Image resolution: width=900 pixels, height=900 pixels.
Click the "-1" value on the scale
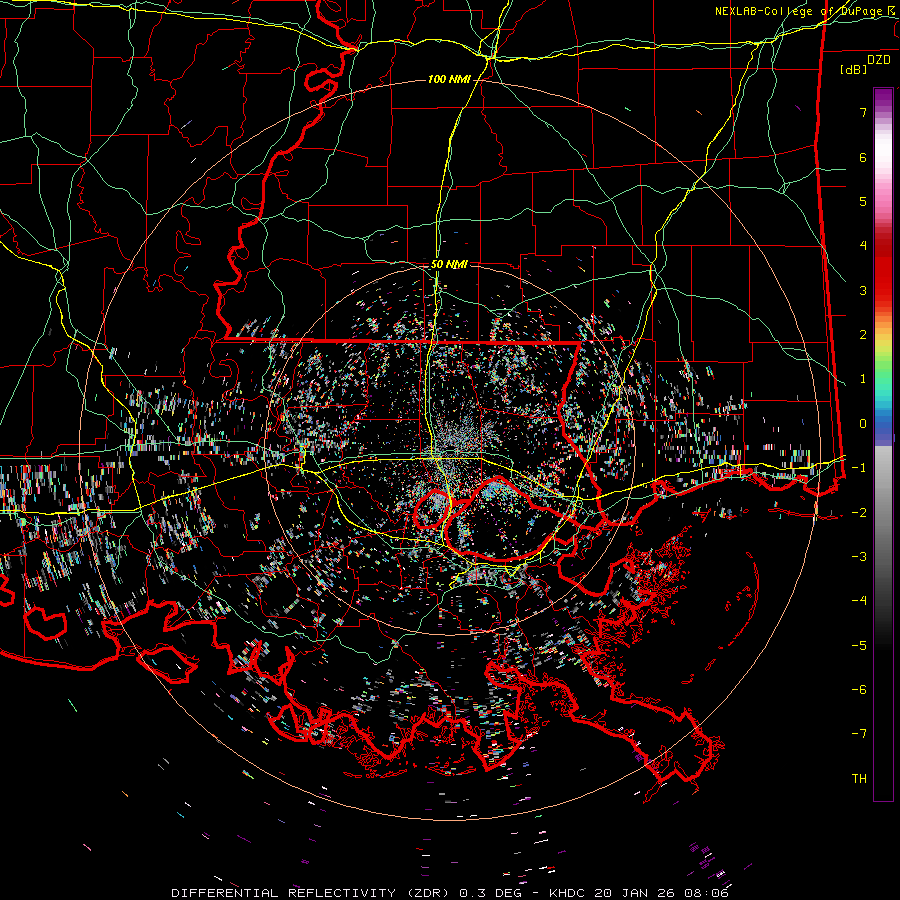coord(859,468)
